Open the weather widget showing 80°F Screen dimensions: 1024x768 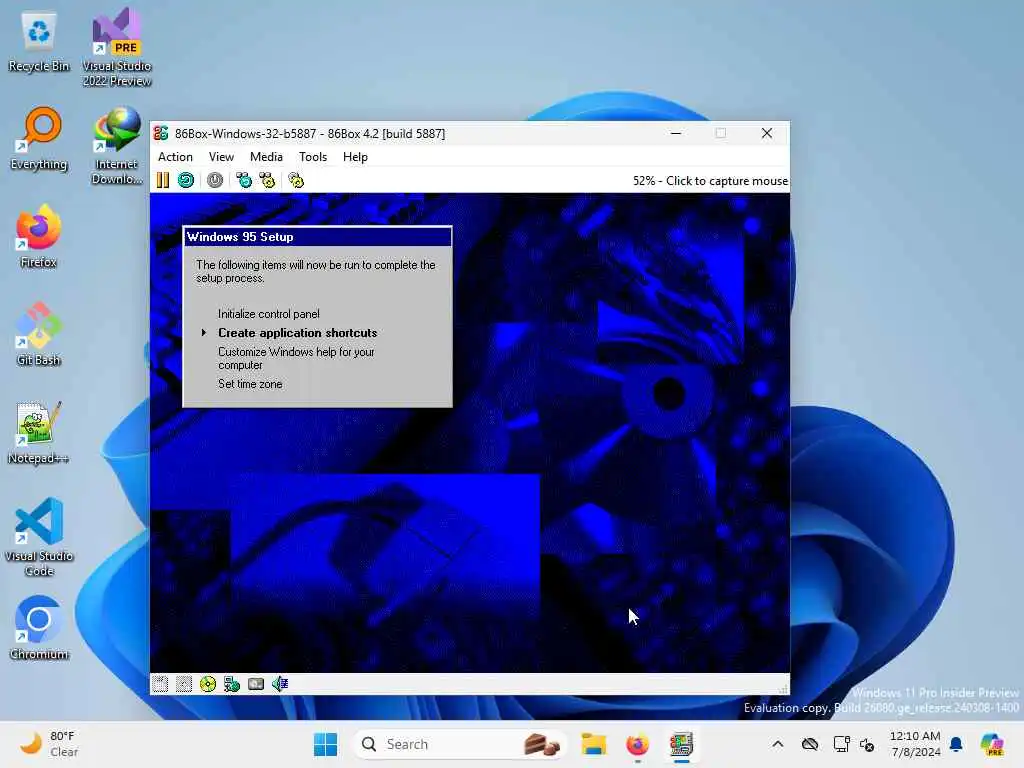pyautogui.click(x=49, y=744)
